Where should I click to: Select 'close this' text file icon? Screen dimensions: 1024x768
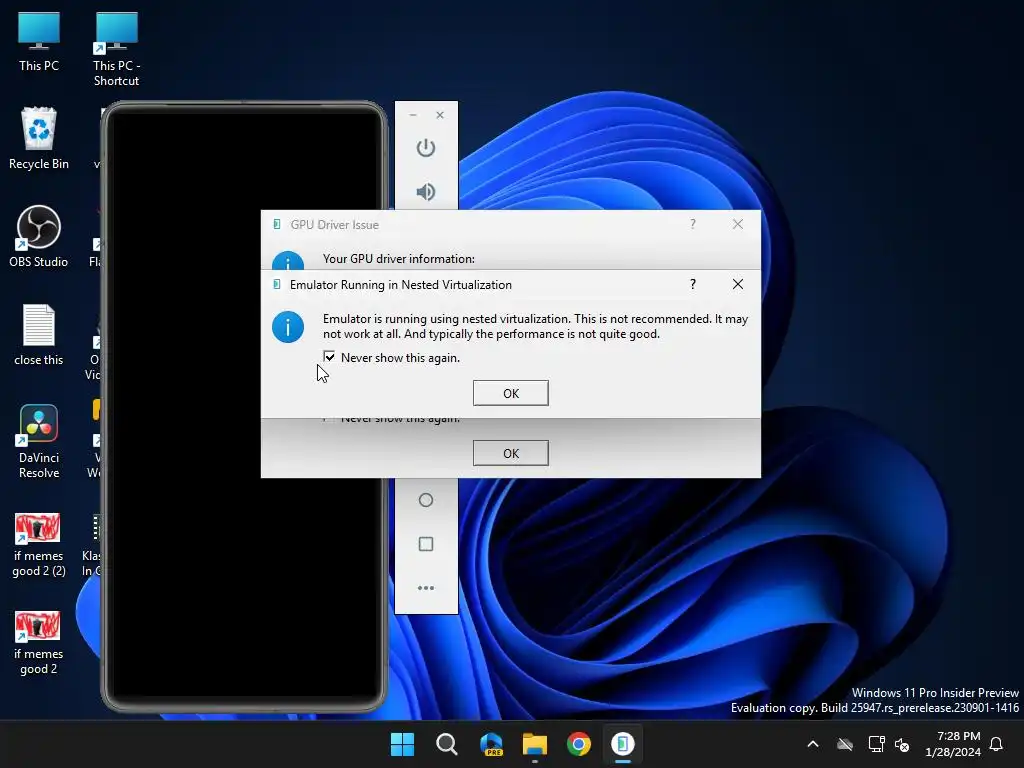point(39,336)
